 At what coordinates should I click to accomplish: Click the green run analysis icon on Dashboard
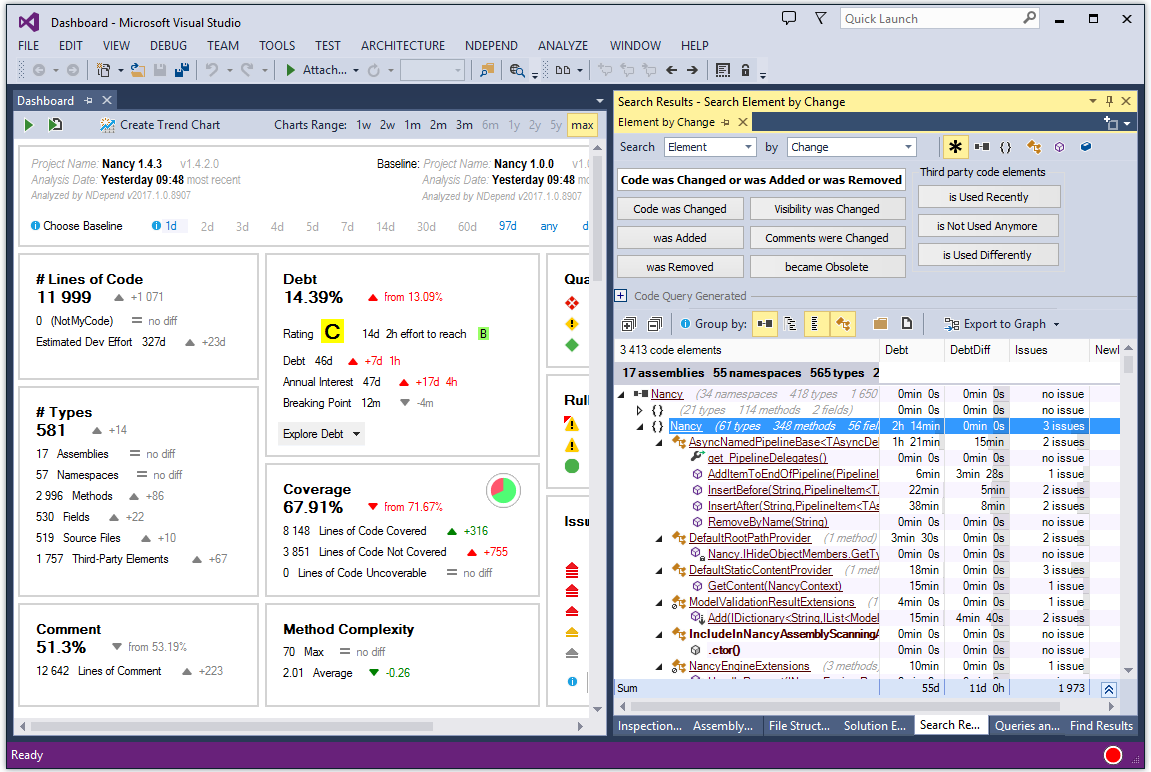[27, 124]
